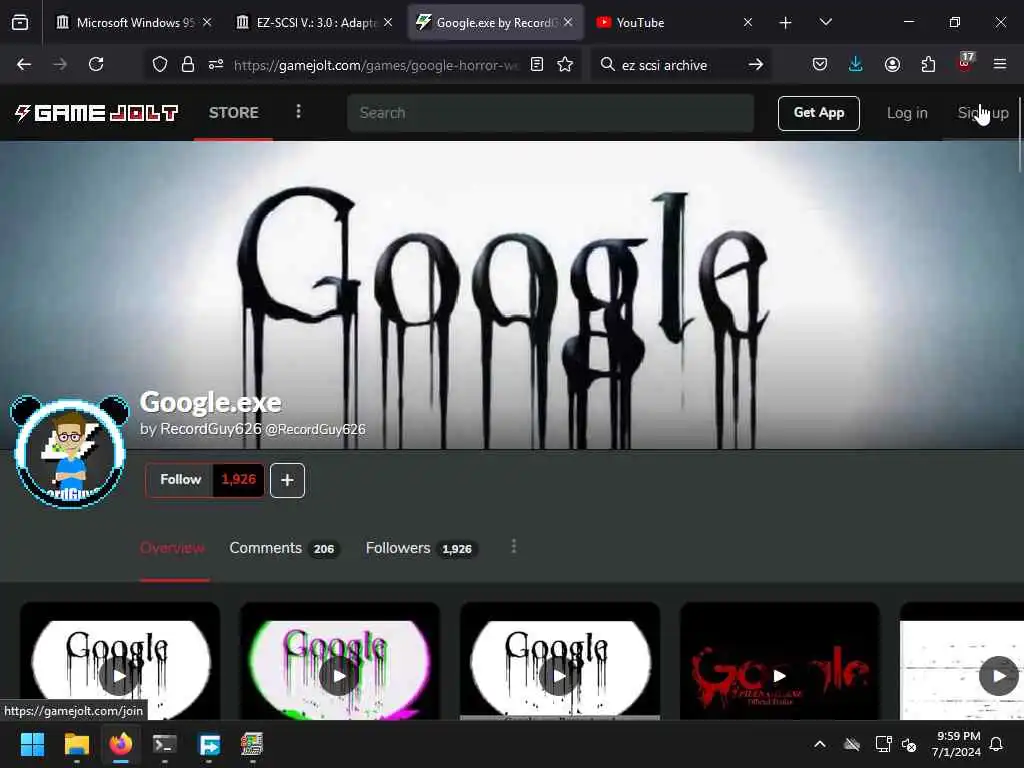
Task: Click the Game Jolt Search field
Action: click(x=551, y=113)
